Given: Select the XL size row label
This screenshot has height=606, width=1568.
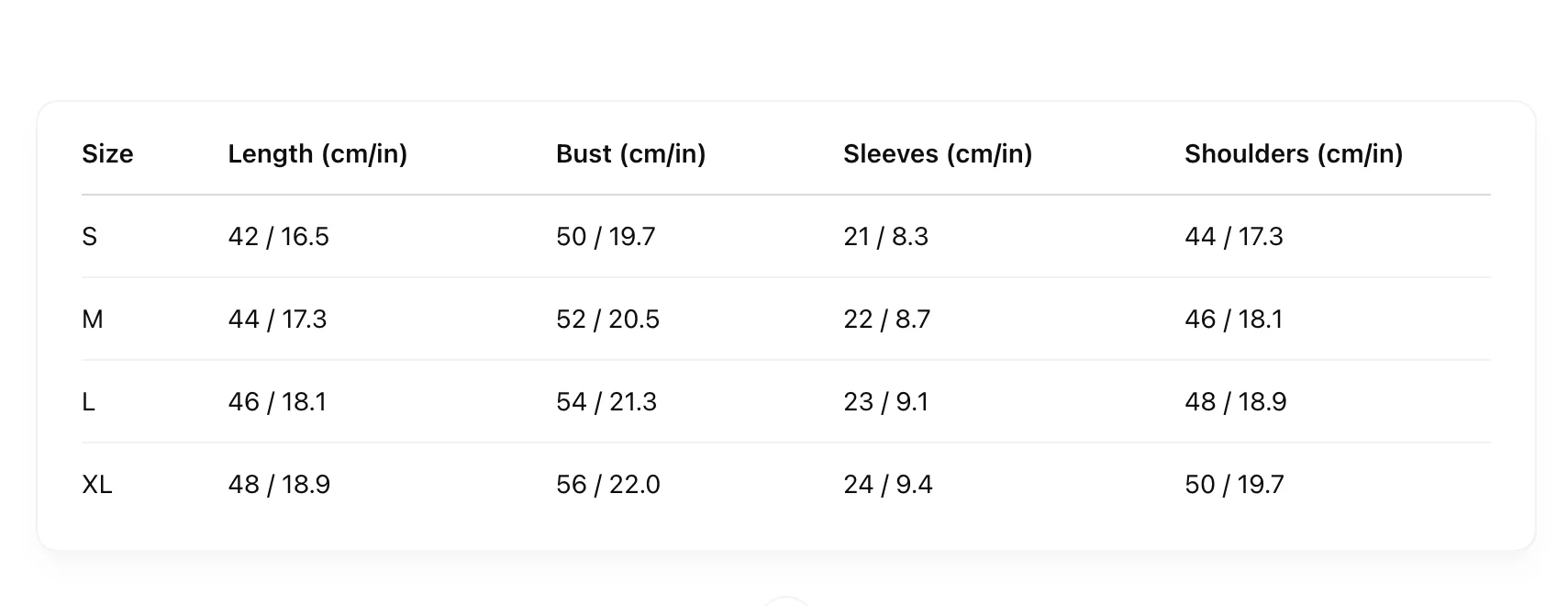Looking at the screenshot, I should point(97,485).
